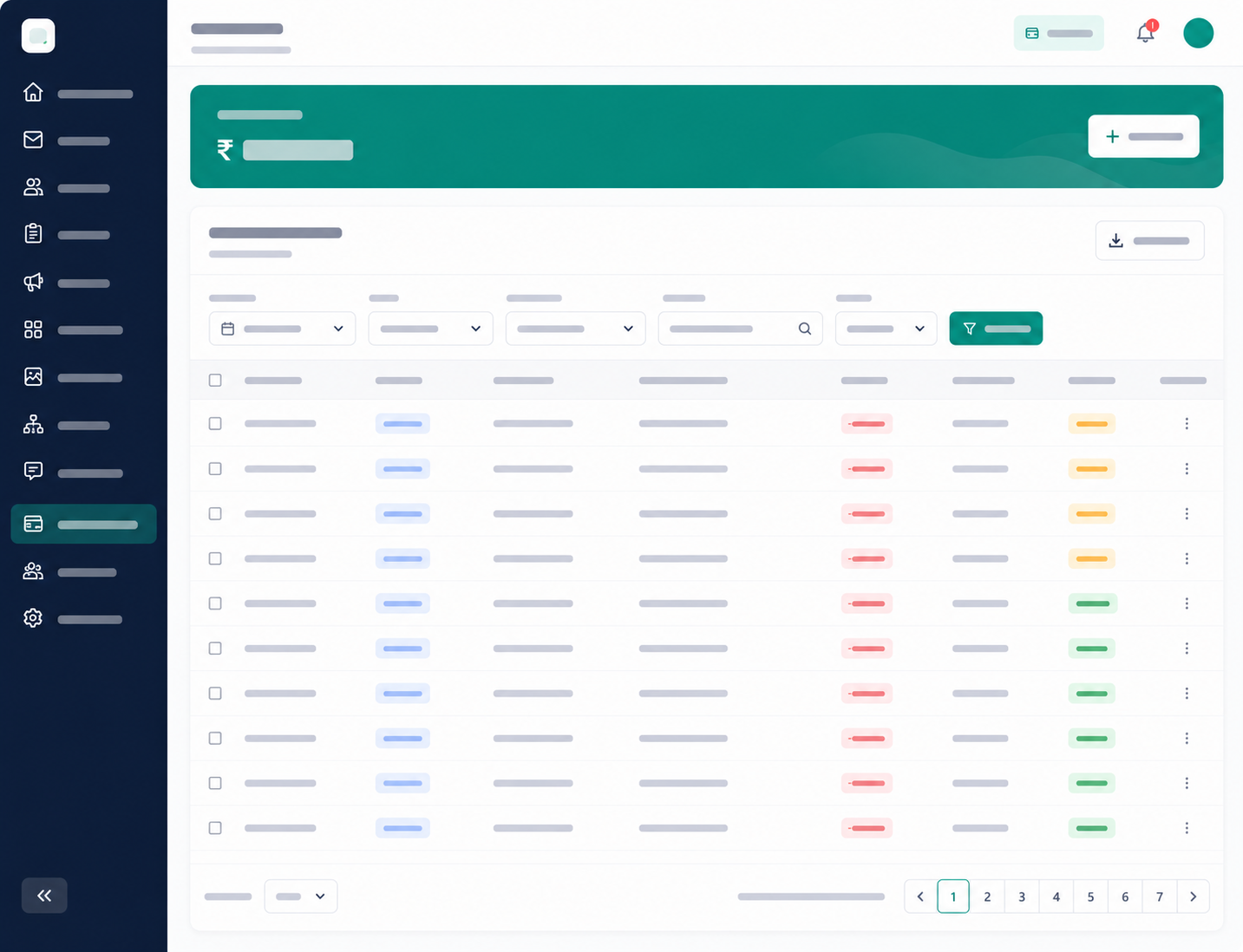Open the Home icon in the sidebar

33,92
